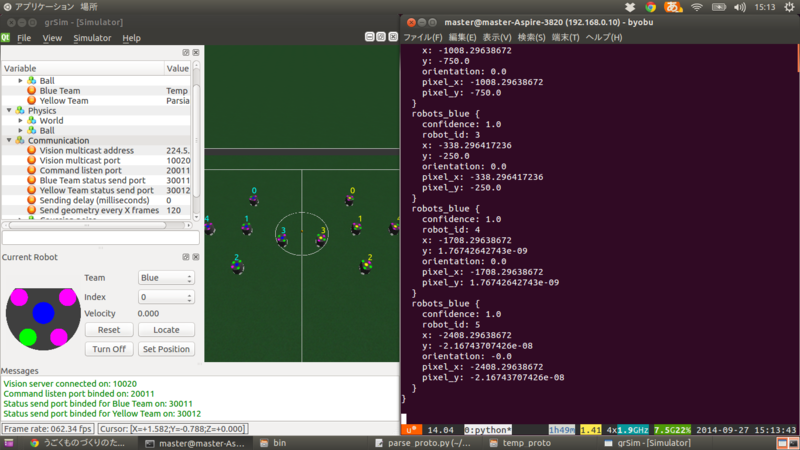Switch to temp_proto taskbar window
This screenshot has height=450, width=800.
coord(520,443)
